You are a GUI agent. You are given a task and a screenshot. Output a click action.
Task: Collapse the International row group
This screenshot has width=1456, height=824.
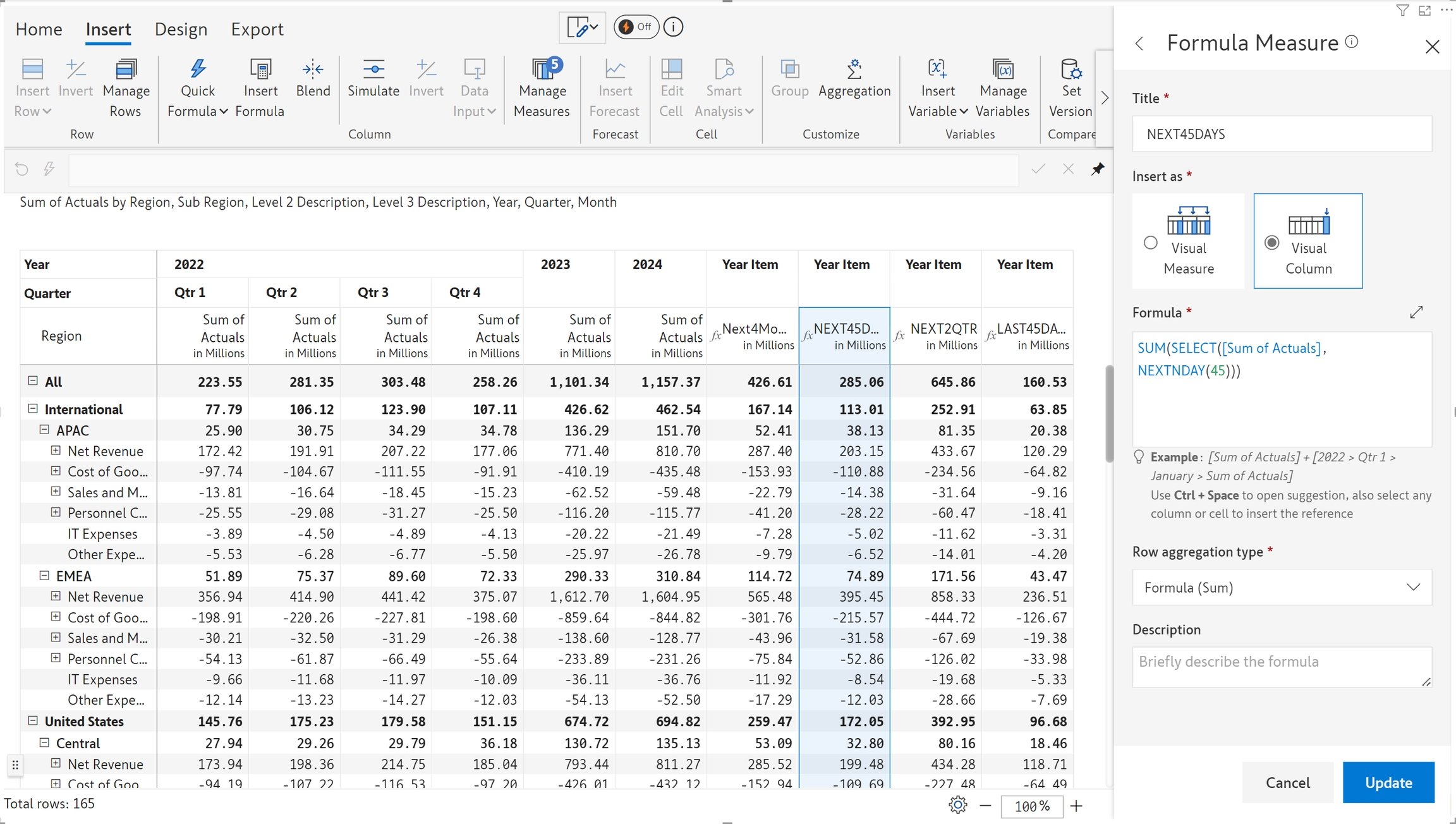click(x=33, y=409)
